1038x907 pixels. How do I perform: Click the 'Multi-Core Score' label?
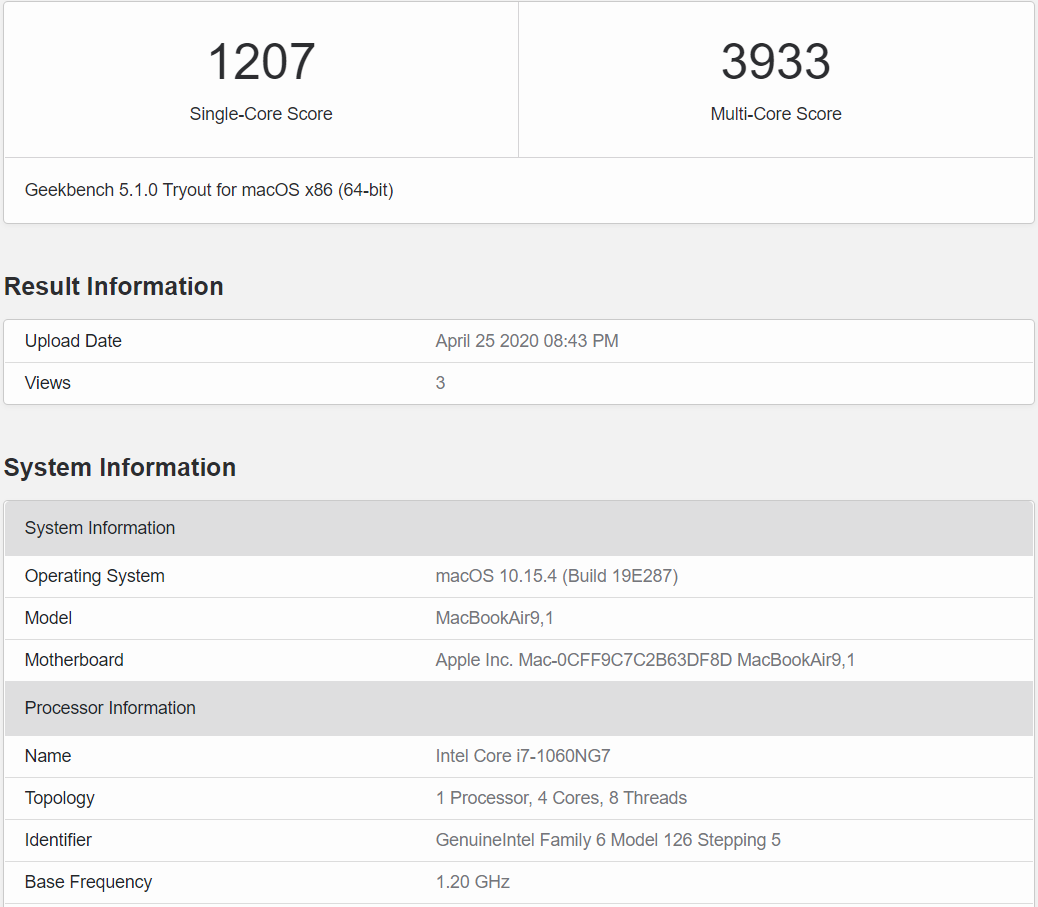776,114
